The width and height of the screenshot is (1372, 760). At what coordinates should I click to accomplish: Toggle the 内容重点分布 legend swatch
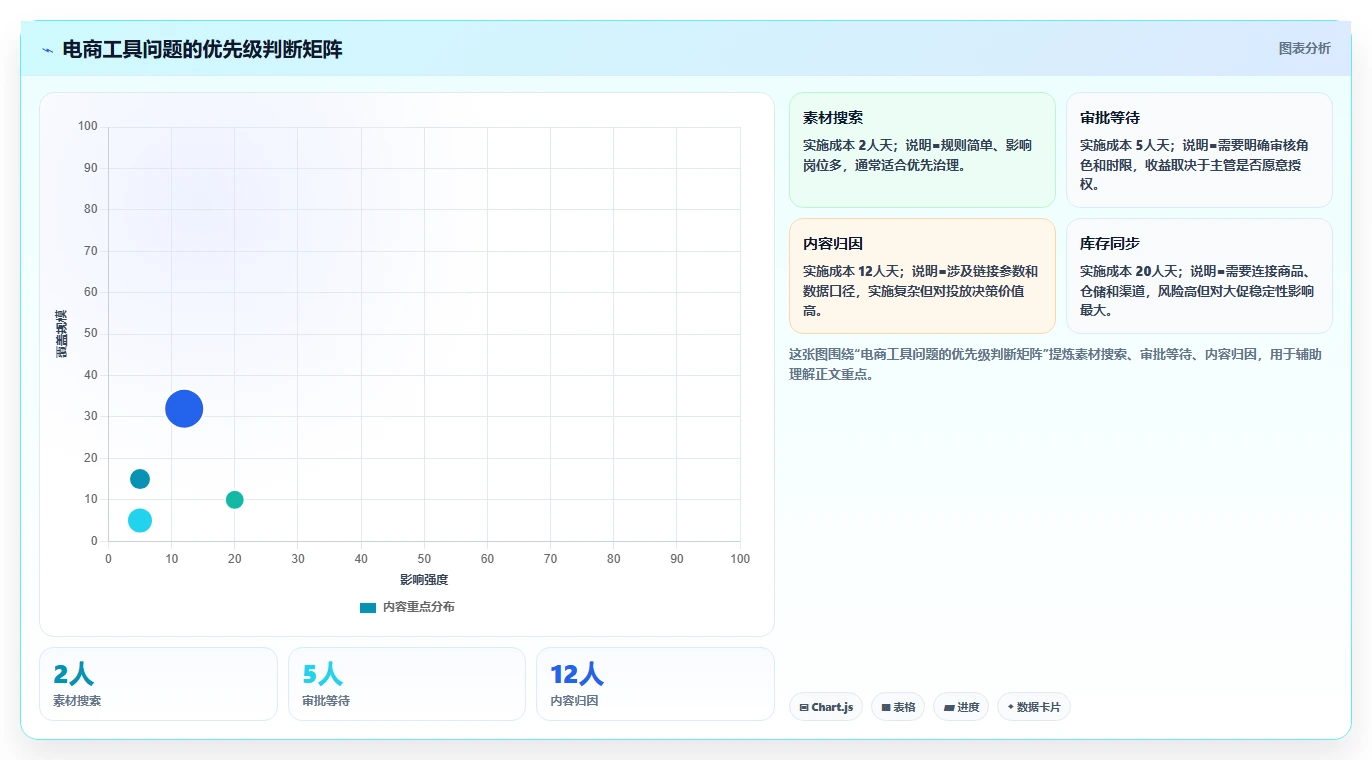pos(368,607)
